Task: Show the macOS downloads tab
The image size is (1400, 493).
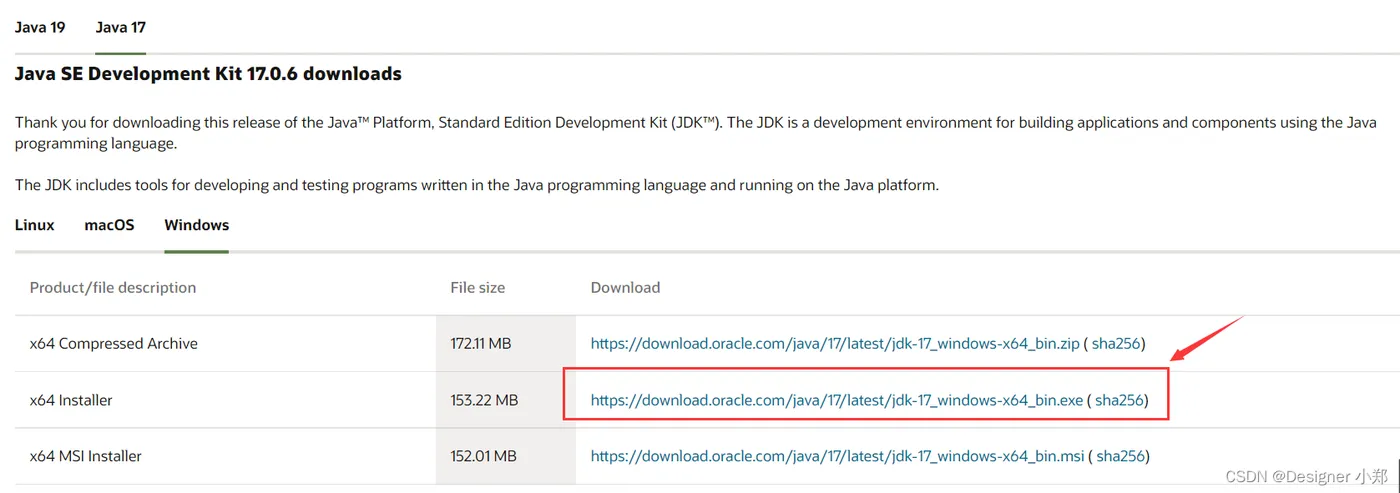Action: pos(109,225)
